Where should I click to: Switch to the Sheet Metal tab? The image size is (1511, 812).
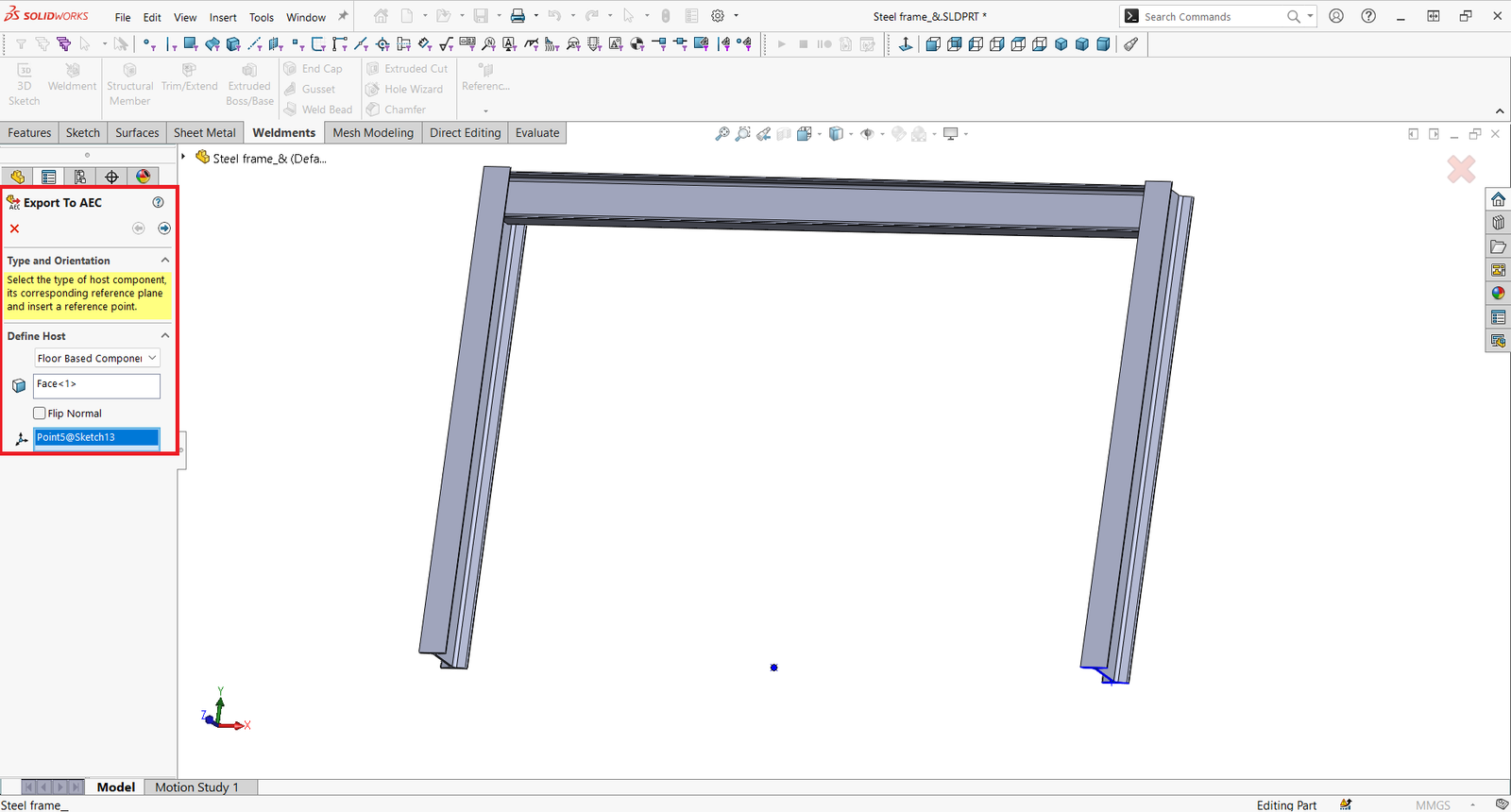pos(204,133)
